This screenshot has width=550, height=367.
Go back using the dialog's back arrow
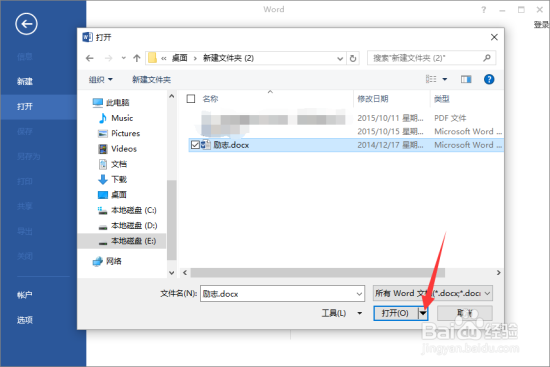pos(90,58)
